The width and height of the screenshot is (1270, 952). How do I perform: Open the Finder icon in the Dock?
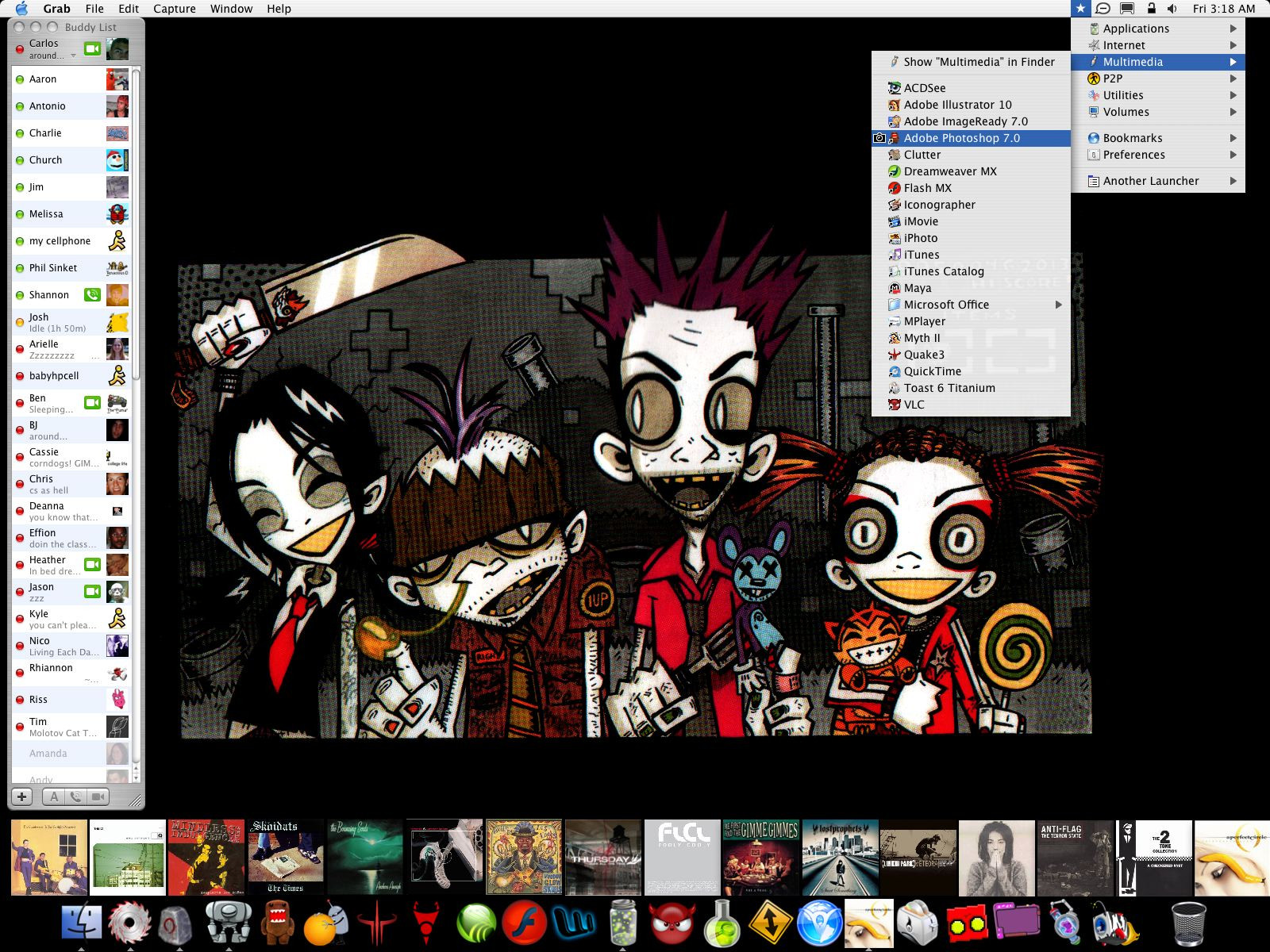[82, 923]
